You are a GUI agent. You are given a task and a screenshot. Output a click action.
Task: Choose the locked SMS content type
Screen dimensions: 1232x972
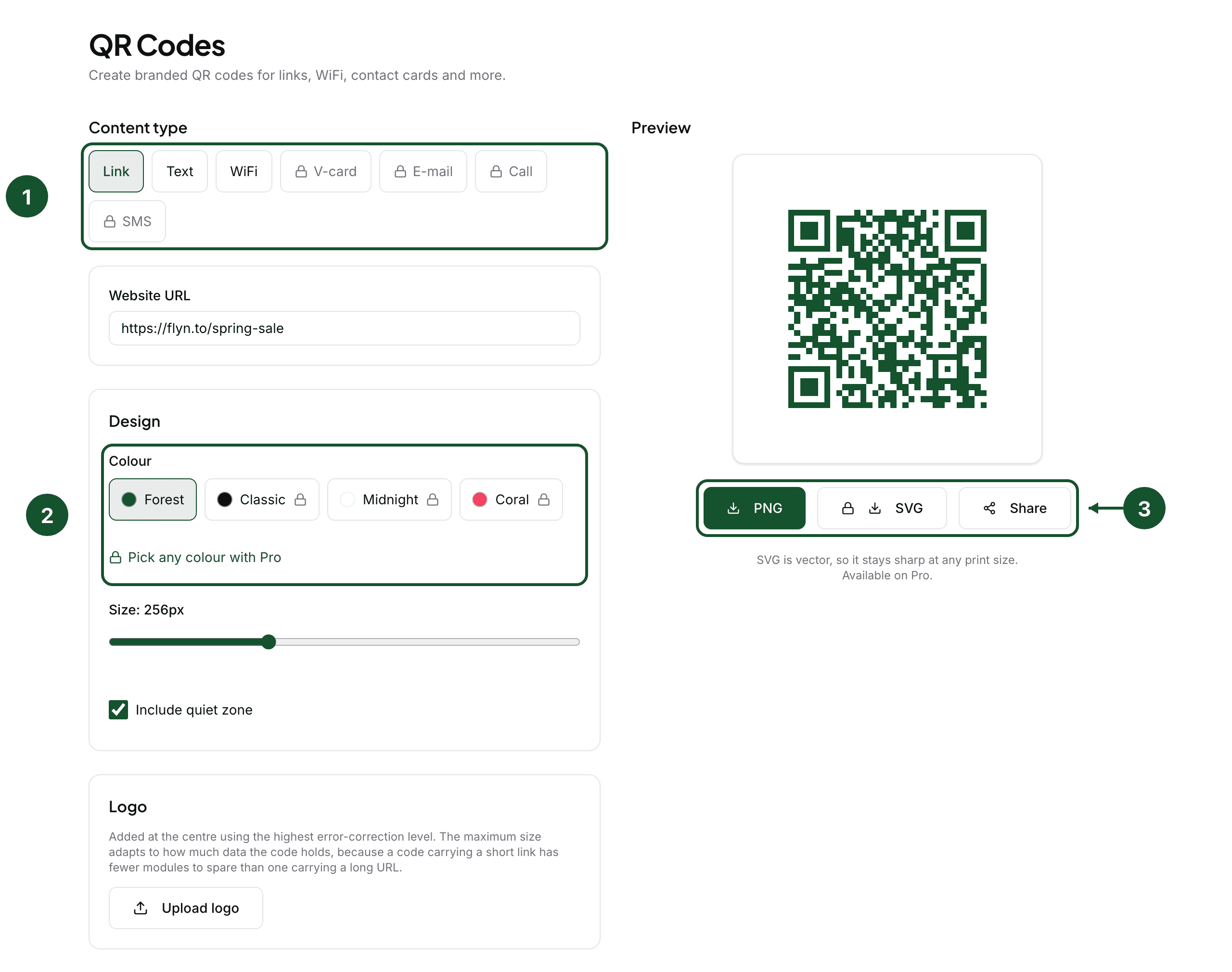coord(128,221)
